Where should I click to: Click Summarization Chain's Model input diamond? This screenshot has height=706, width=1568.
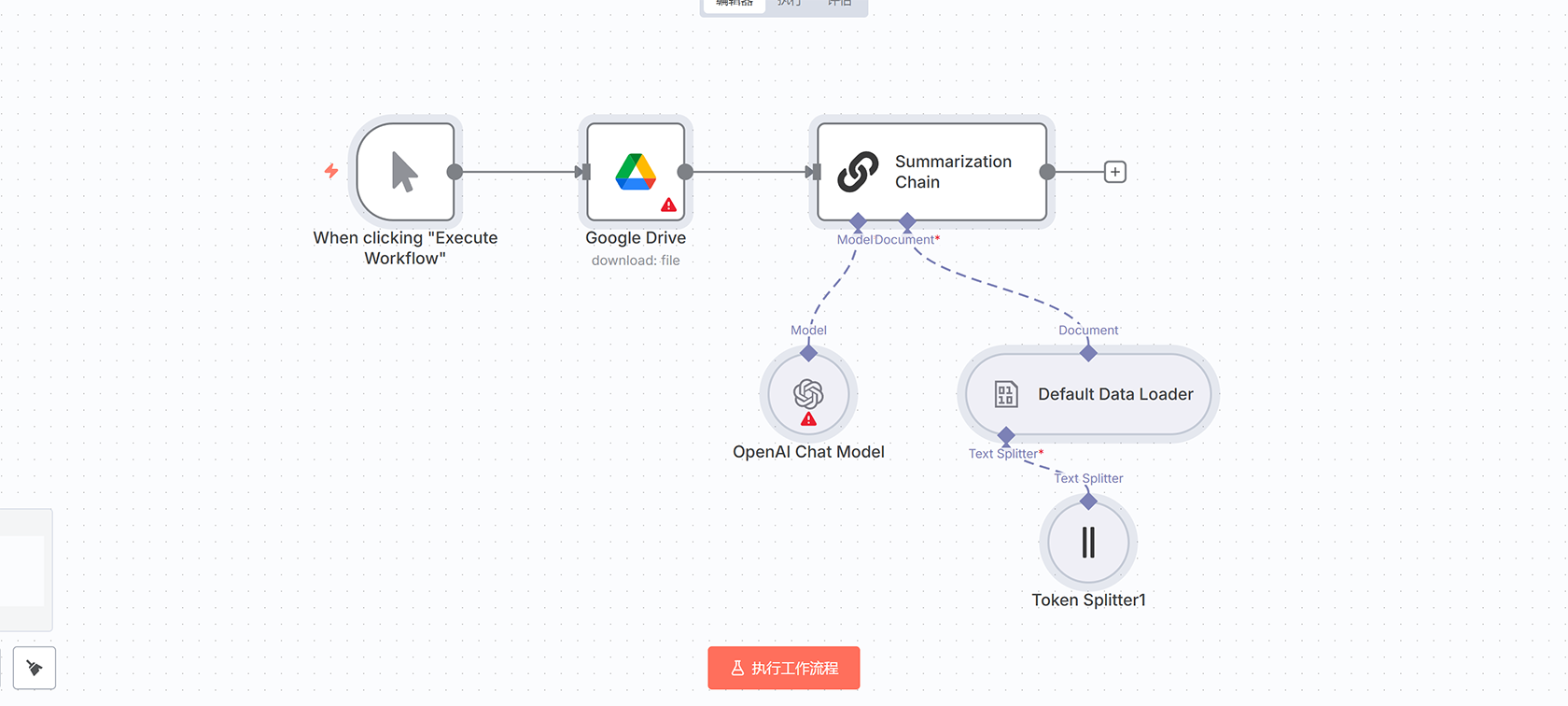pos(858,221)
